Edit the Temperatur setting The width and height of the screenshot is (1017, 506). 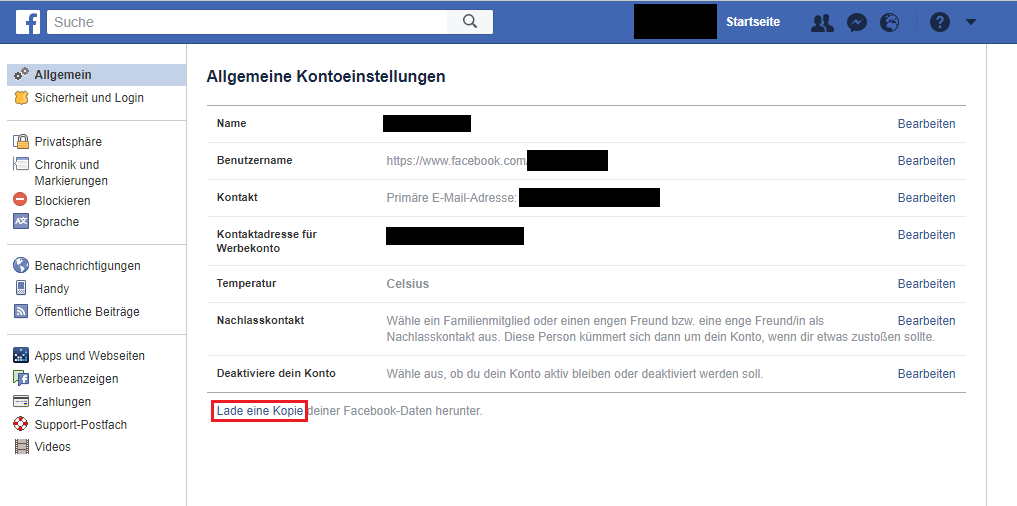[926, 284]
